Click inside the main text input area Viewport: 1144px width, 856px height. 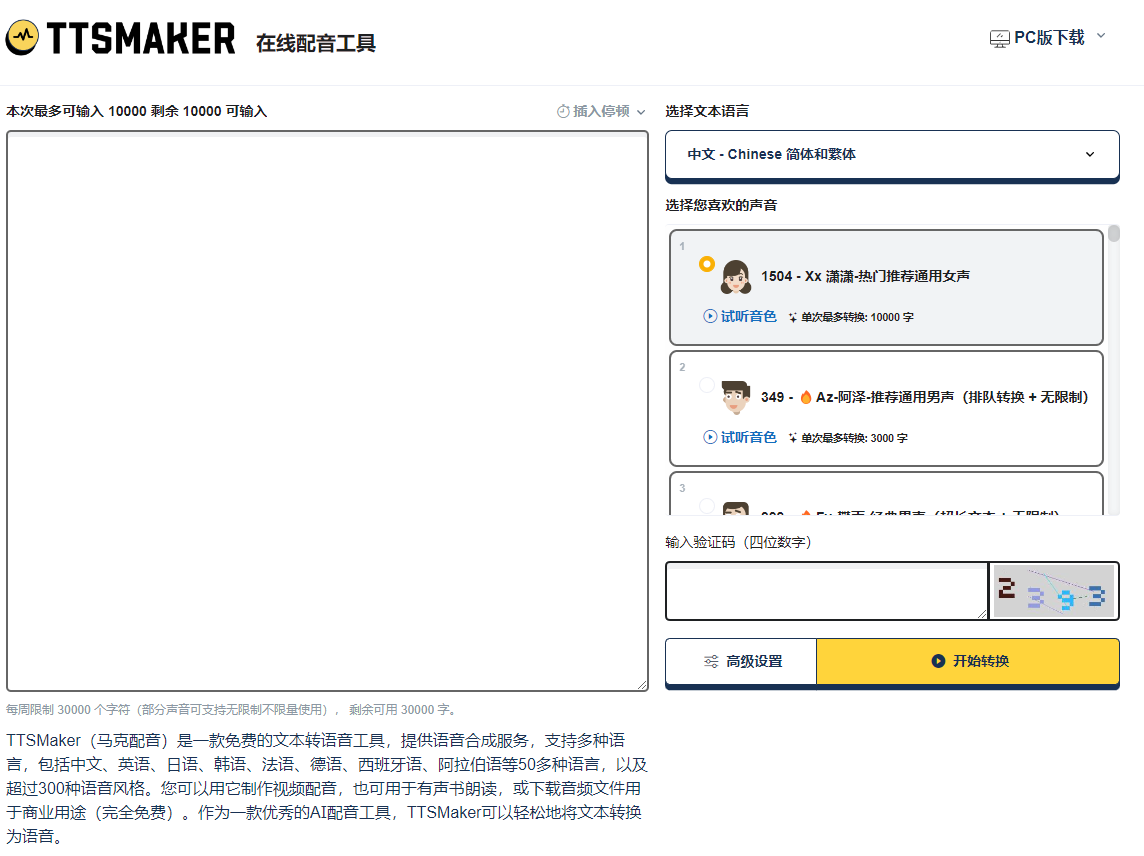pyautogui.click(x=327, y=411)
